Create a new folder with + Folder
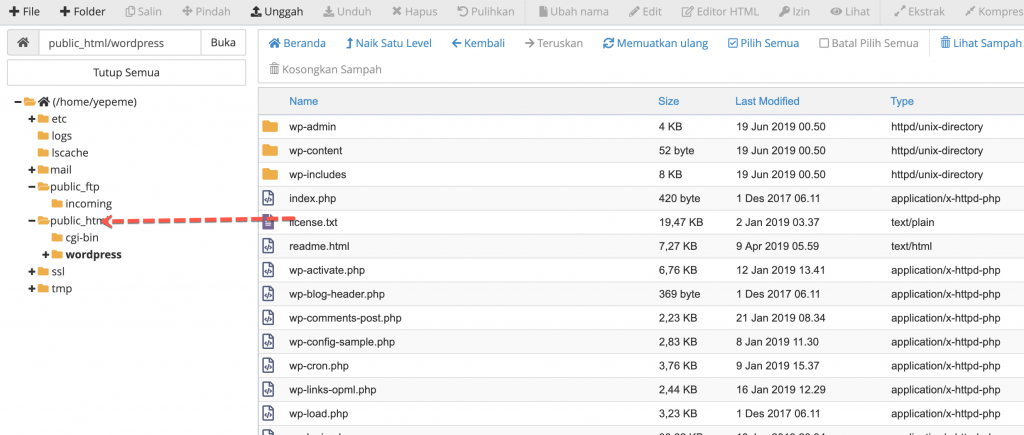The width and height of the screenshot is (1024, 435). coord(82,12)
